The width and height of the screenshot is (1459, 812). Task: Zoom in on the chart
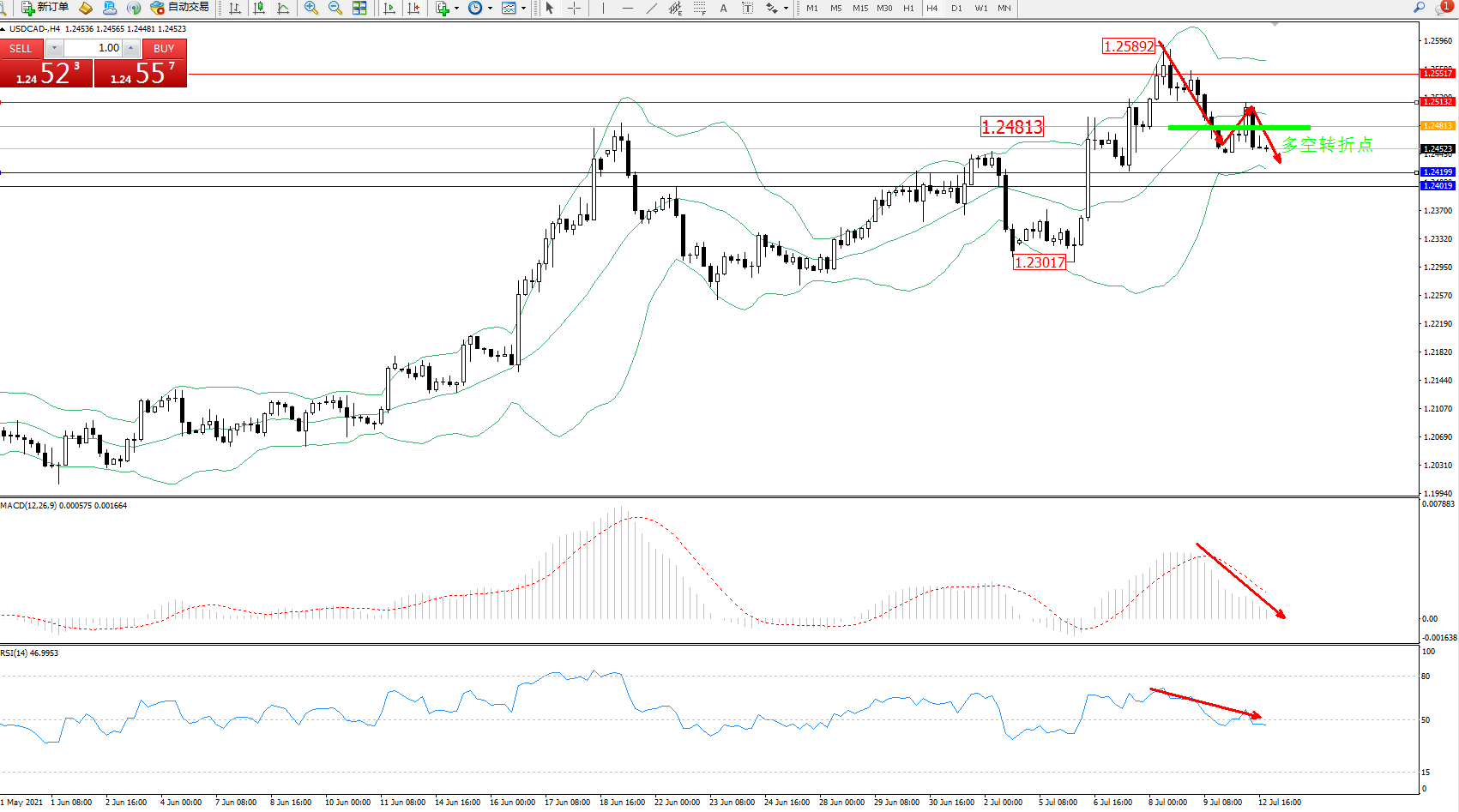point(311,8)
